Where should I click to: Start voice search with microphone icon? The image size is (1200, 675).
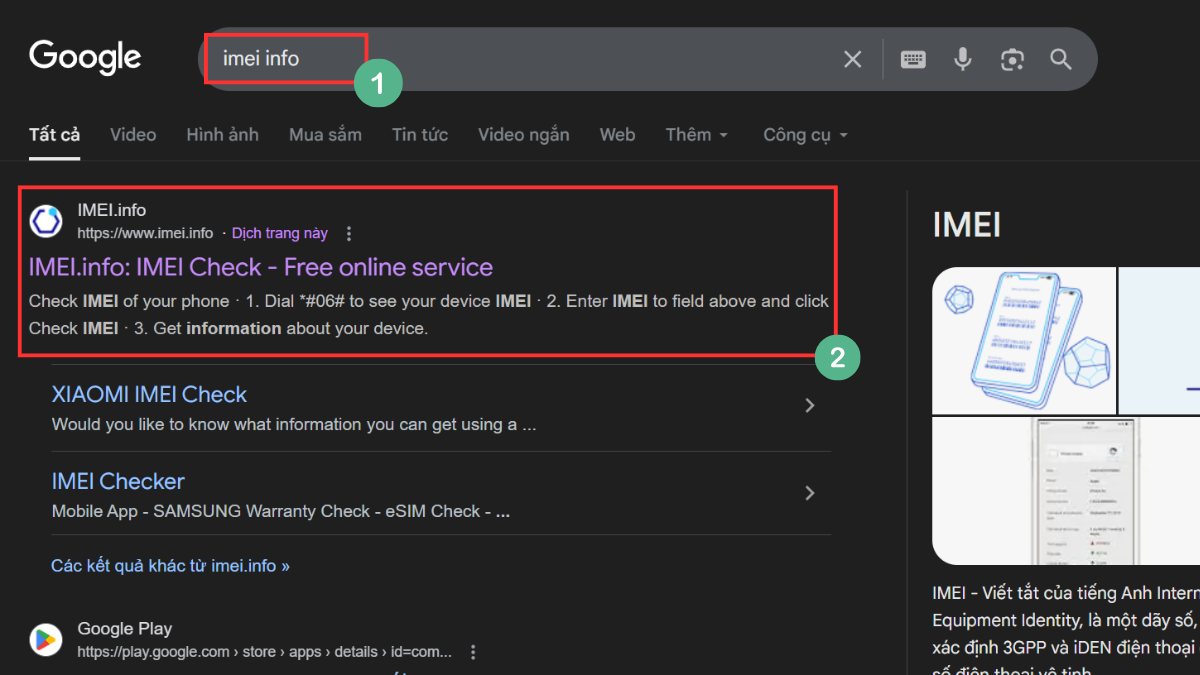[x=962, y=60]
